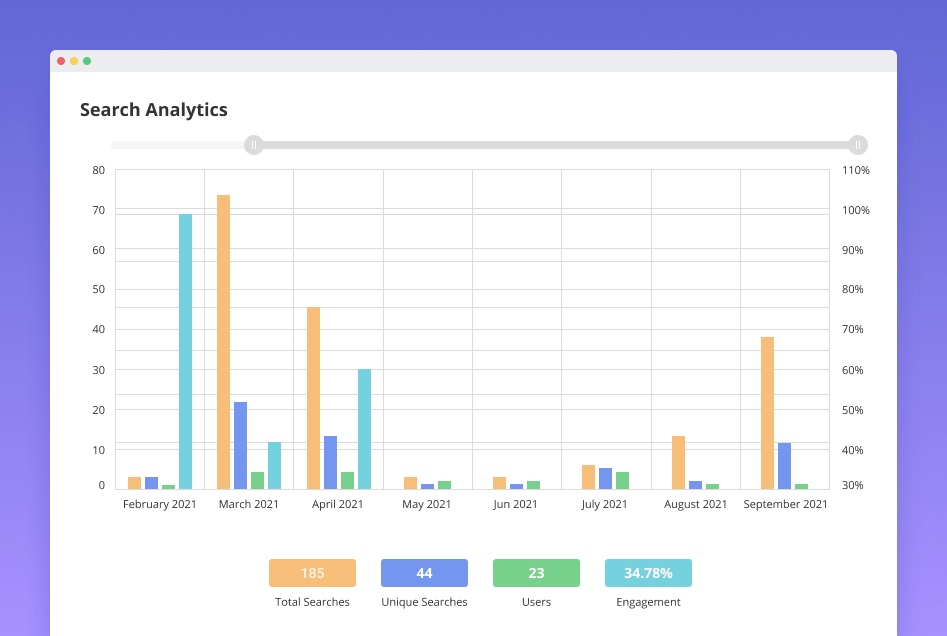Click the Search Analytics heading

tap(154, 110)
